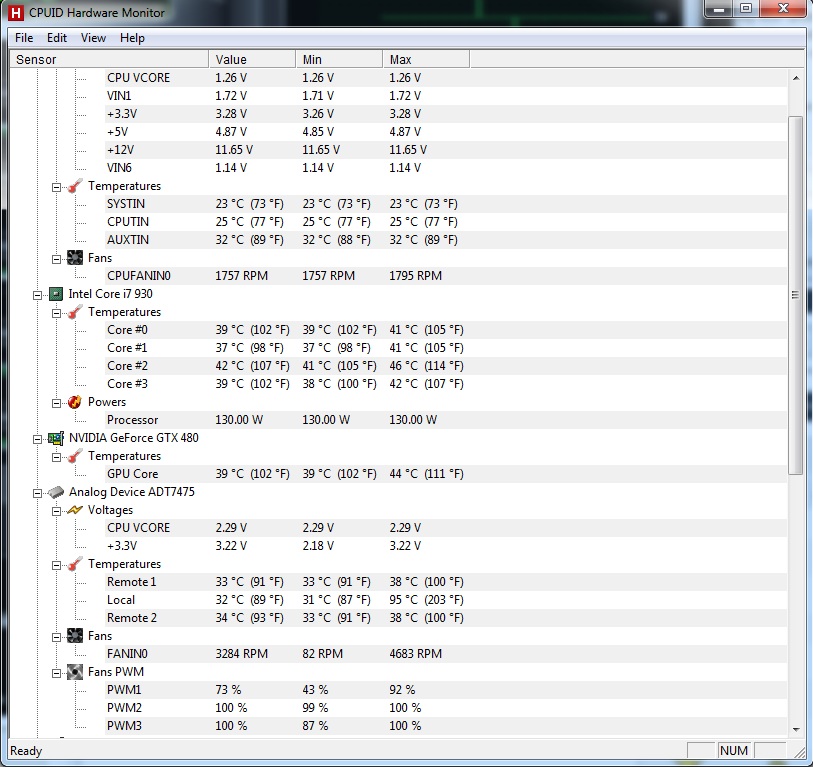
Task: Collapse the Temperatures group above SYSTIN
Action: click(x=57, y=187)
